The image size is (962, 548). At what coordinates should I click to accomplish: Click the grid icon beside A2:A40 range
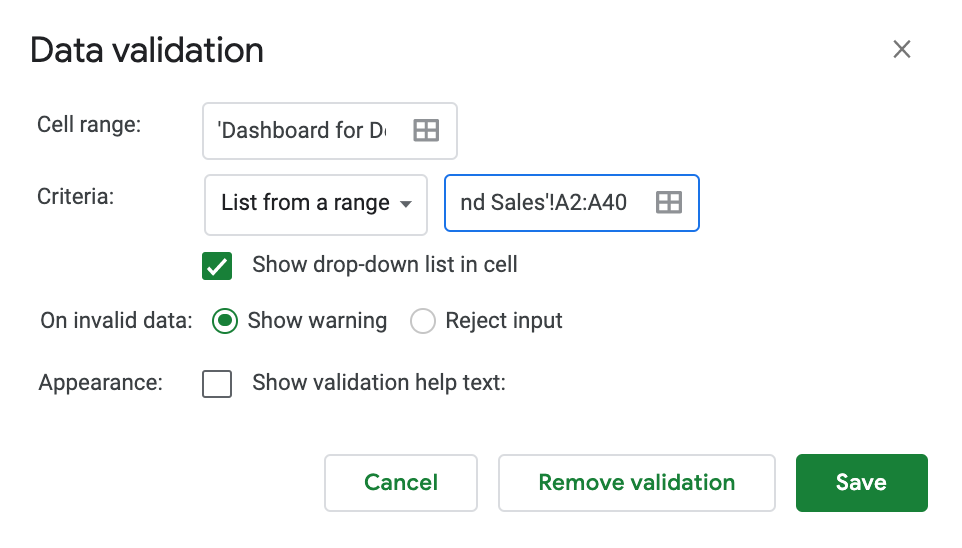[668, 203]
